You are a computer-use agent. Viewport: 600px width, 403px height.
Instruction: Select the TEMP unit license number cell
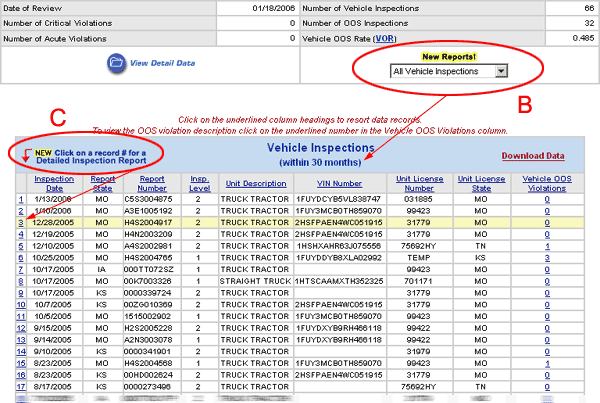pos(419,258)
